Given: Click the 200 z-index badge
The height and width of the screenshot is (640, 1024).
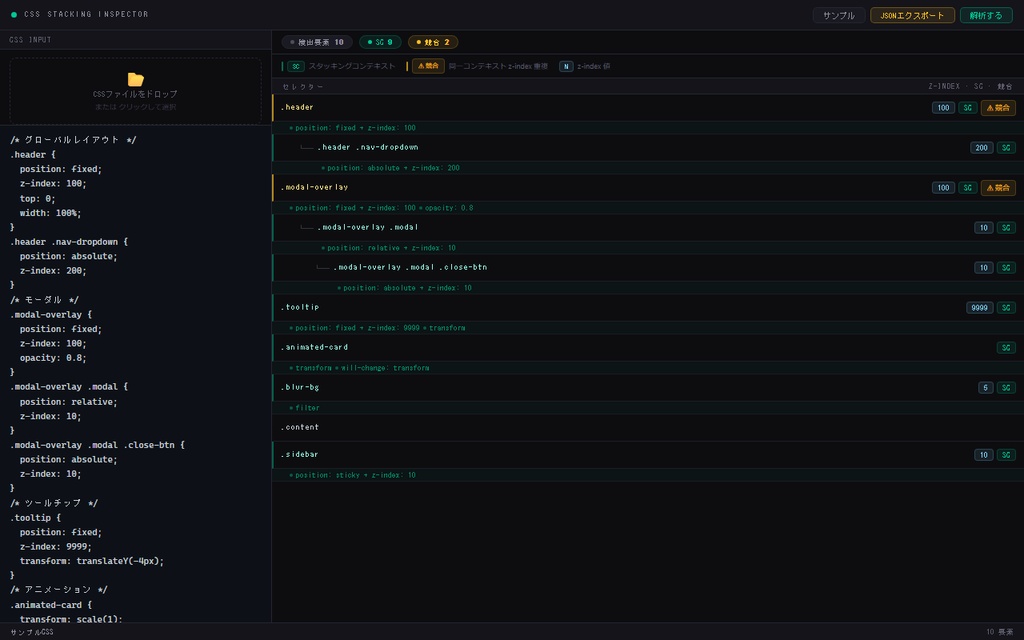Looking at the screenshot, I should [982, 148].
